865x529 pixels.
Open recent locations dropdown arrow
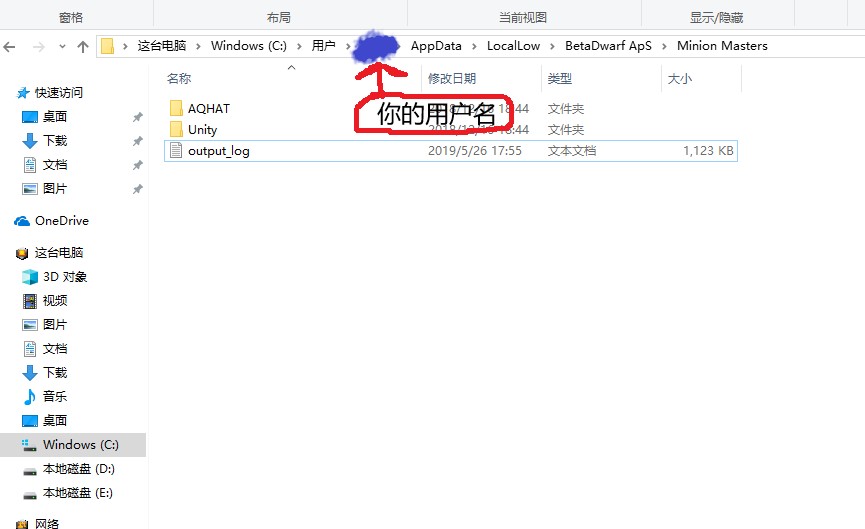click(62, 47)
